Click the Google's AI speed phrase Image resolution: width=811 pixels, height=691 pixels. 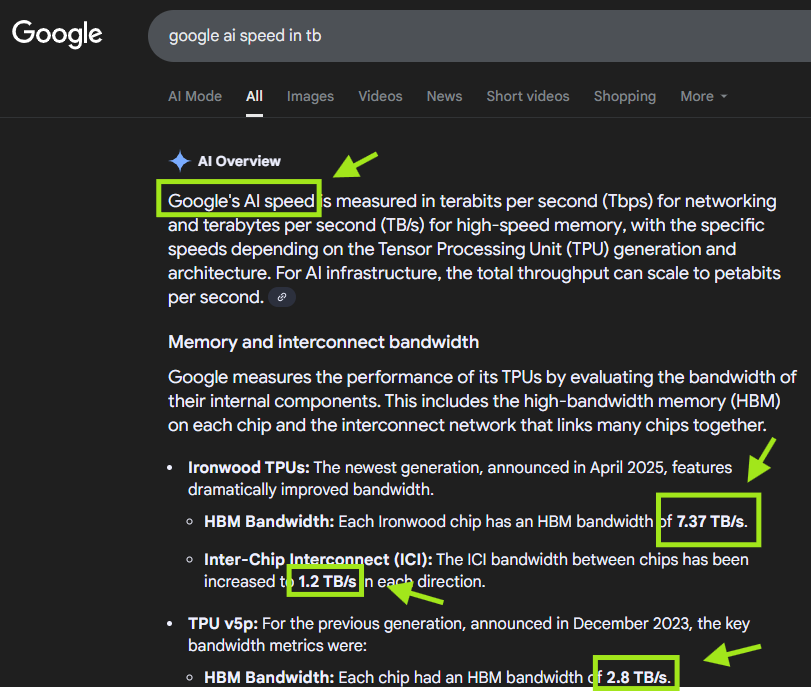click(241, 201)
